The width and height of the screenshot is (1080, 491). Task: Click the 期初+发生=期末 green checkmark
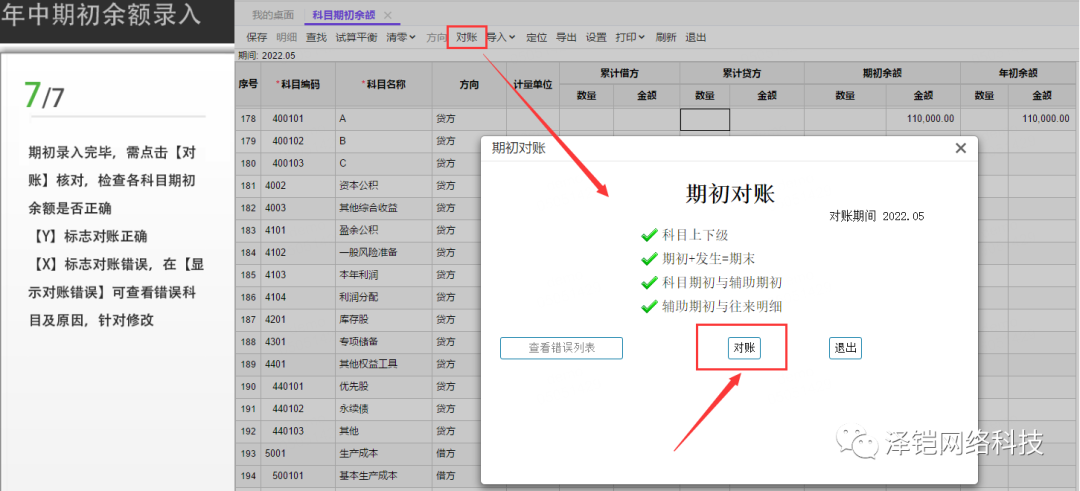(649, 258)
